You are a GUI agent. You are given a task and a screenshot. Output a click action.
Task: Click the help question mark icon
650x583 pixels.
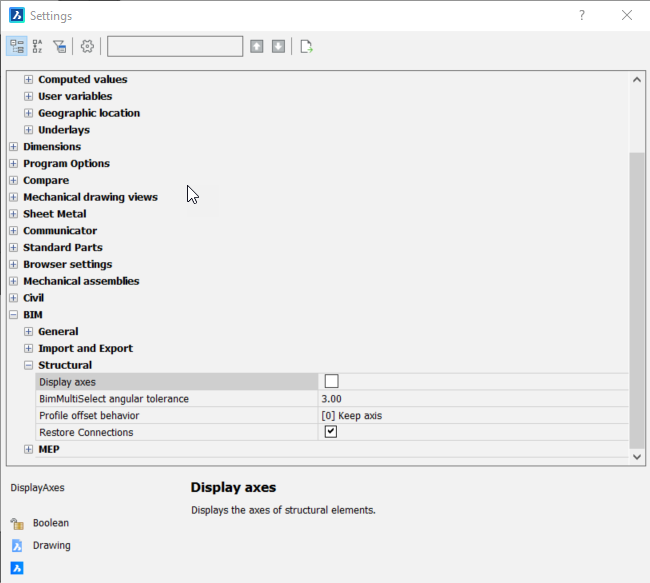click(582, 16)
